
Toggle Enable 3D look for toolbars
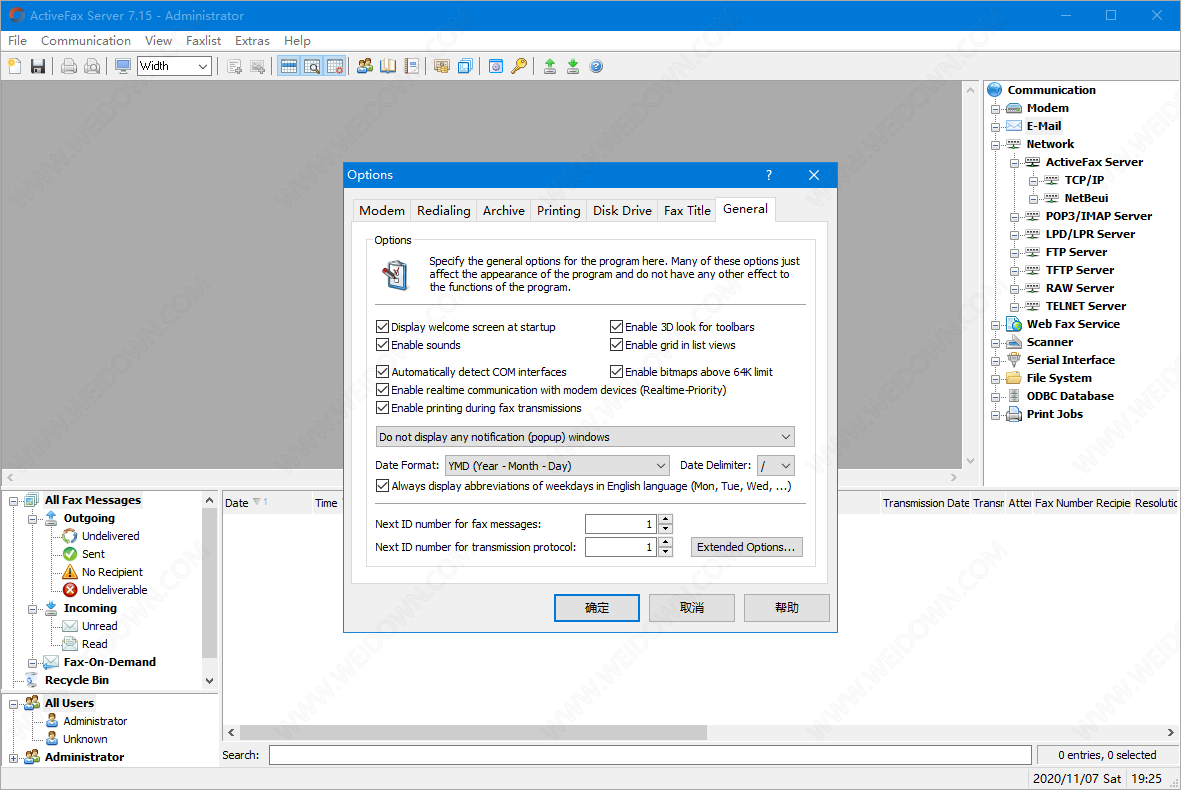pos(616,327)
